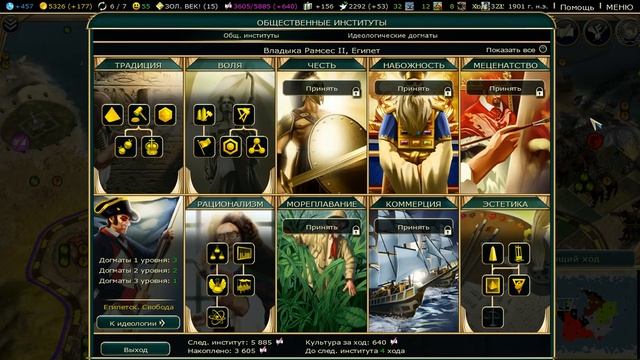Select the middle-right policy icon in Рационализм

[244, 285]
